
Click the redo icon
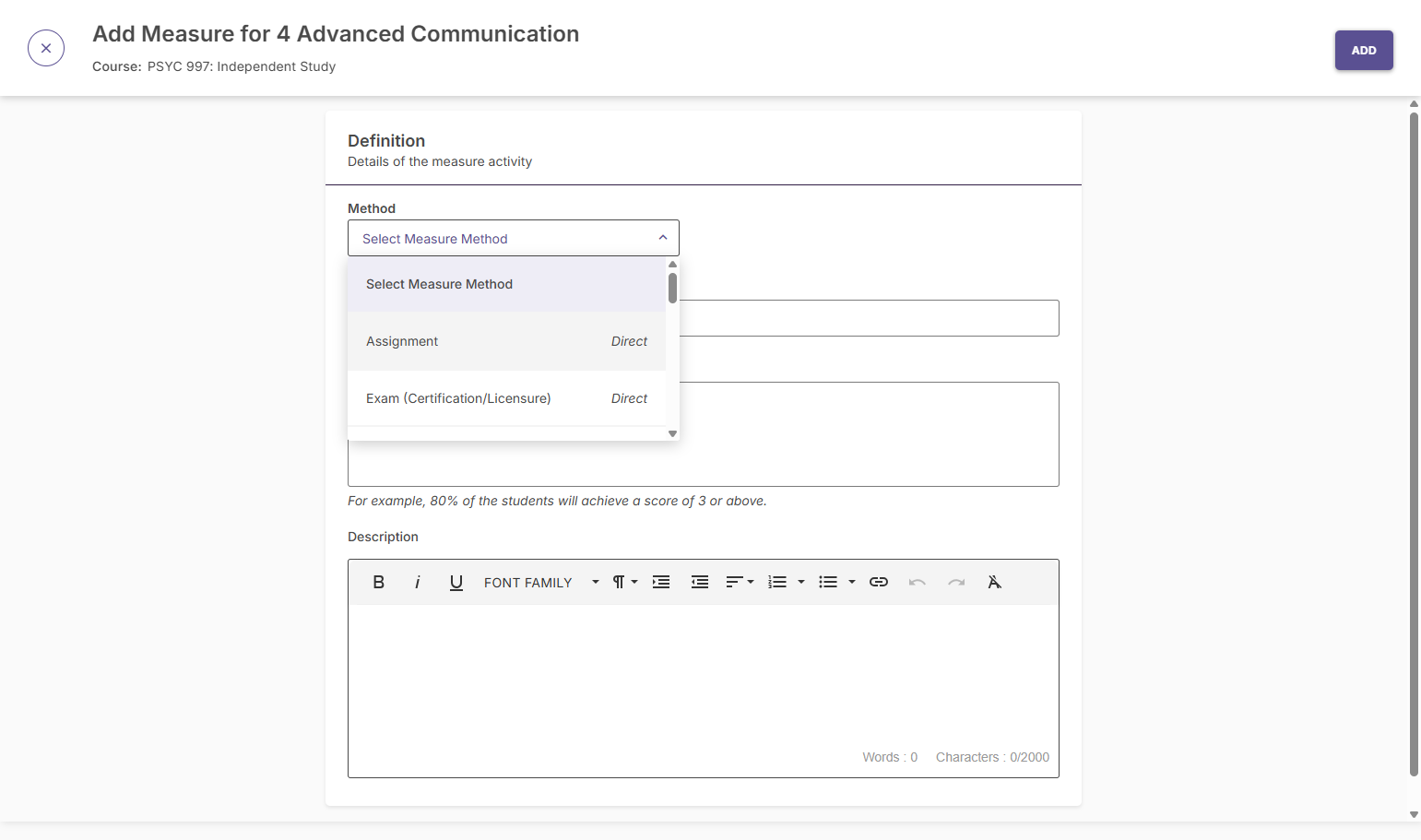pyautogui.click(x=956, y=582)
